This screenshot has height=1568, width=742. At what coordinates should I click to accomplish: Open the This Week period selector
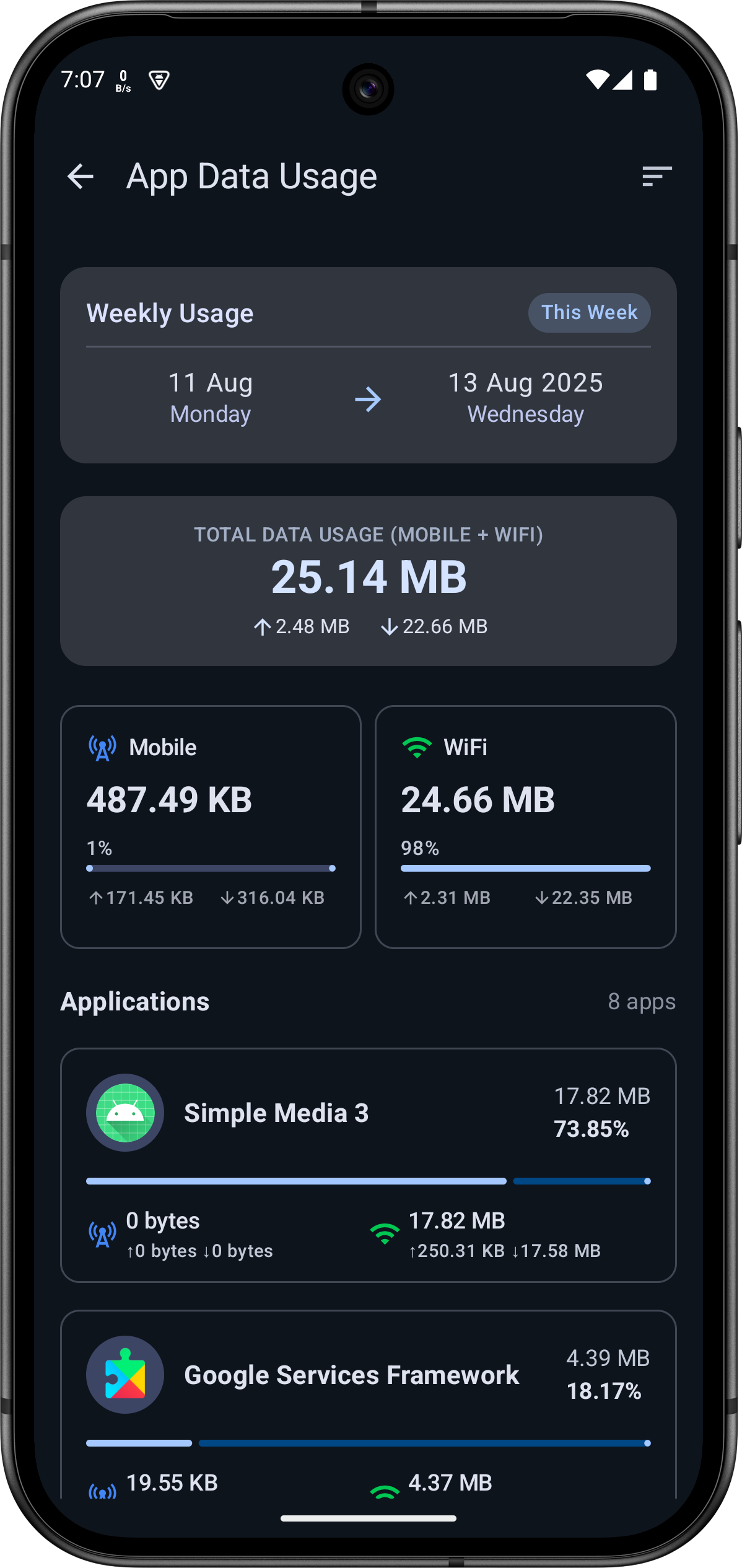(589, 313)
